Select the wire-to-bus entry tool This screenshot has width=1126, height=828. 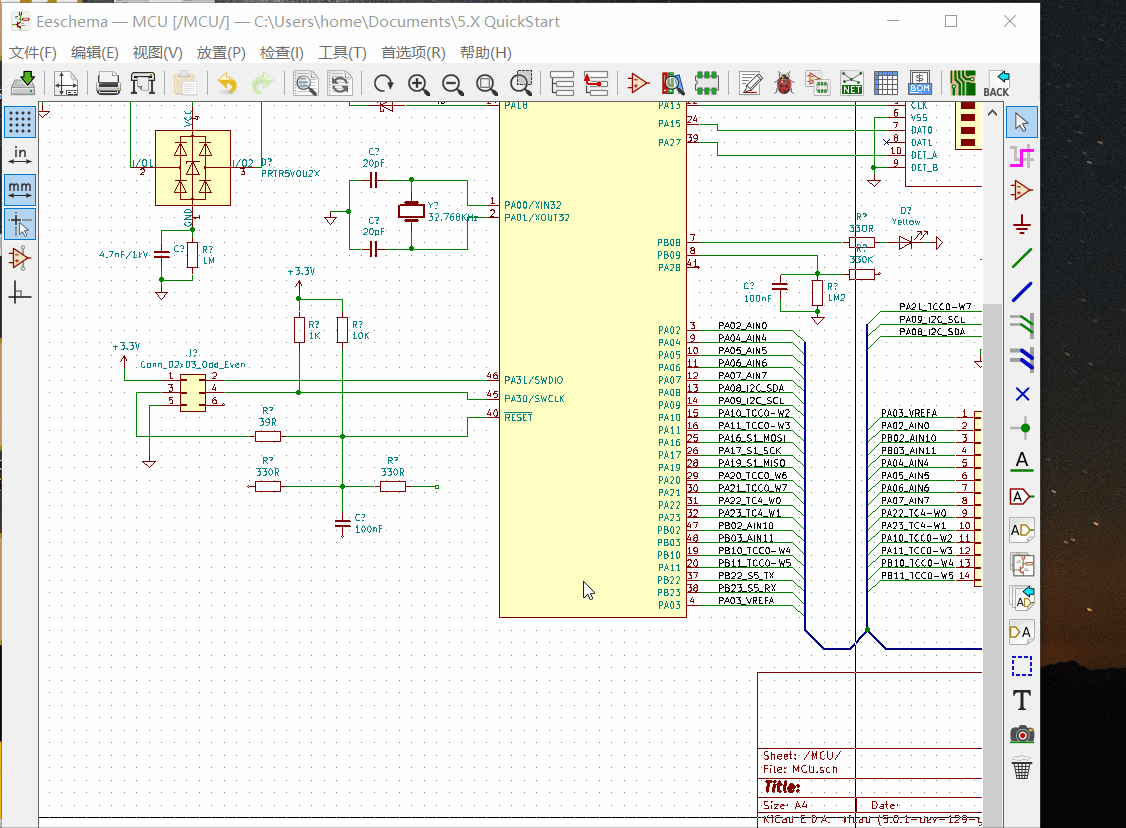coord(1022,326)
